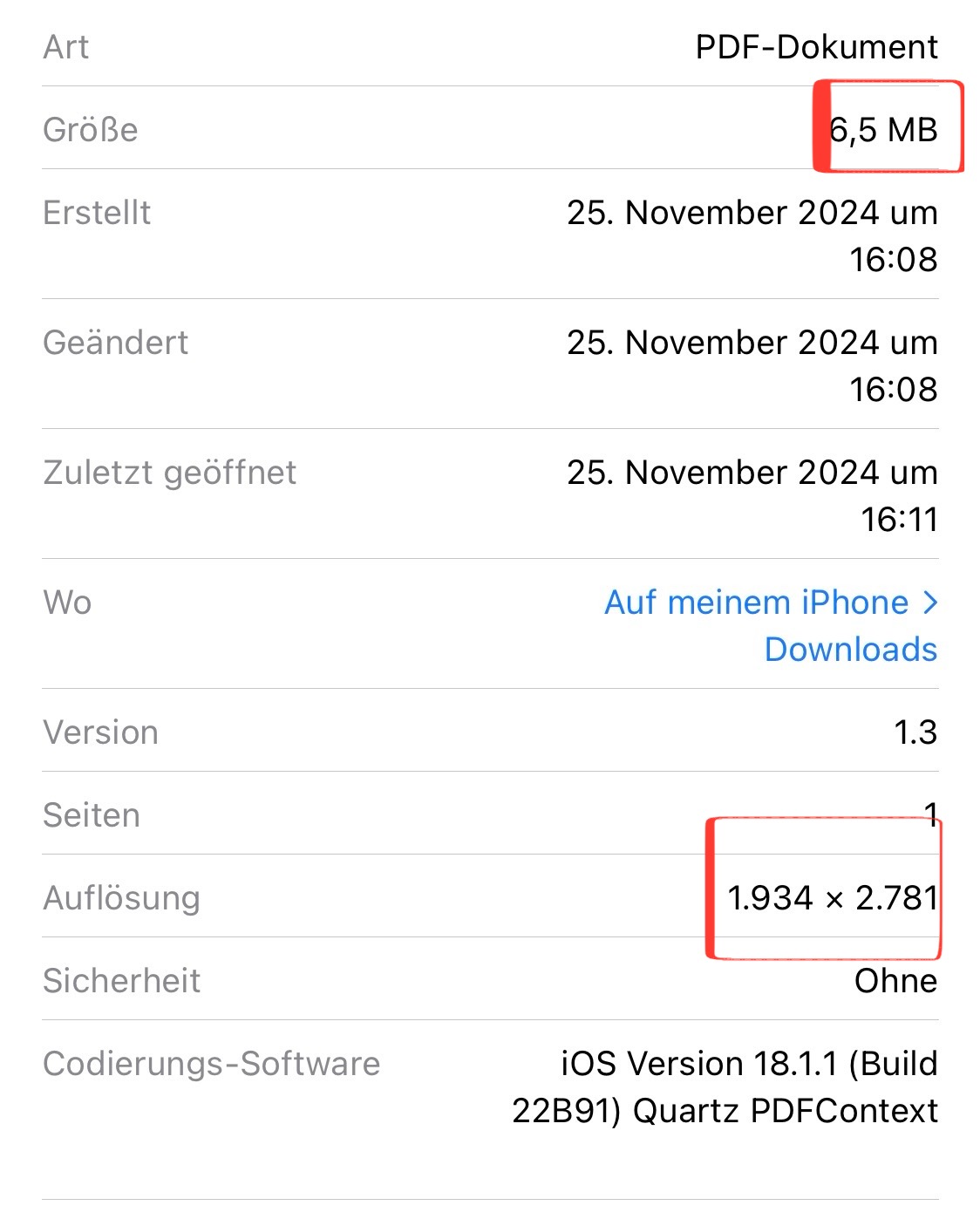Image resolution: width=980 pixels, height=1219 pixels.
Task: Click the Auflösung row label
Action: pos(121,898)
